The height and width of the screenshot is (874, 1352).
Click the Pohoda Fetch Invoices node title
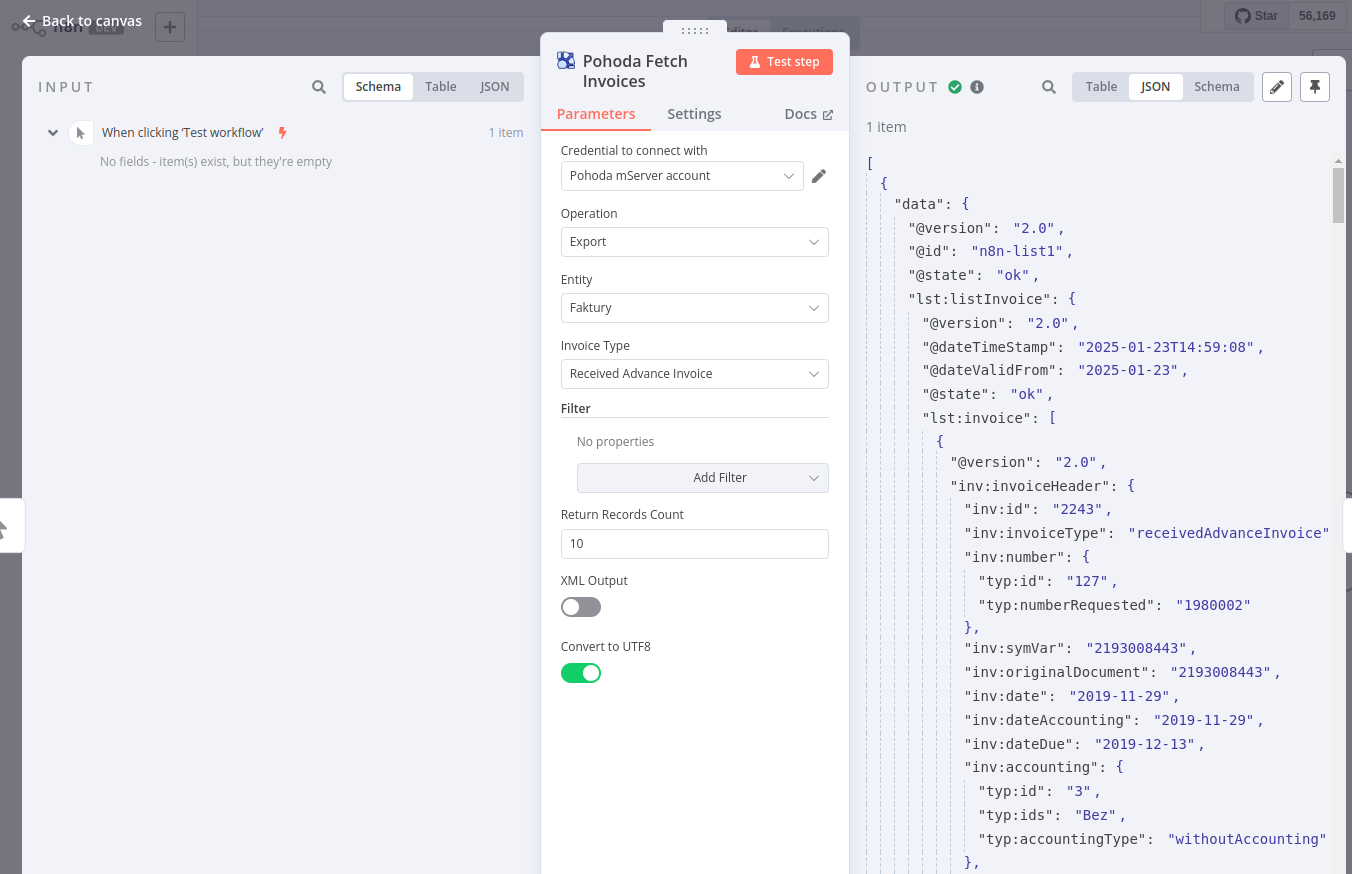coord(635,71)
